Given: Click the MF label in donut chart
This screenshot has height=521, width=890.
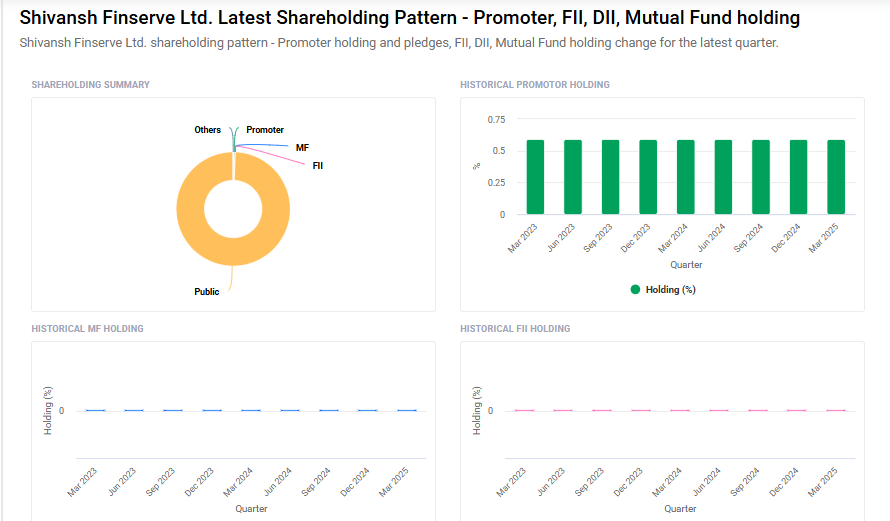Looking at the screenshot, I should pyautogui.click(x=302, y=148).
